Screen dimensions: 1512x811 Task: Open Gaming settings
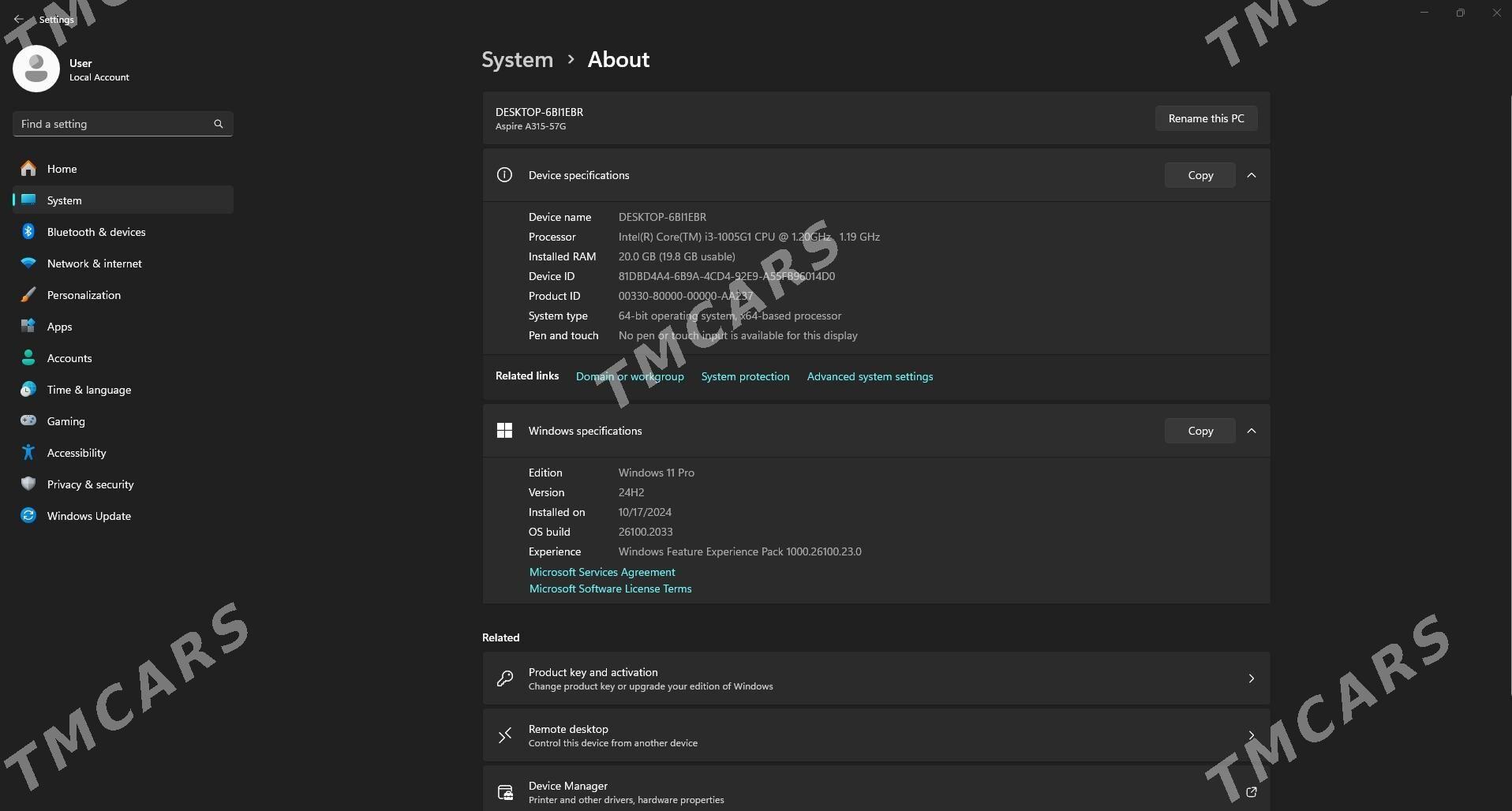123,421
